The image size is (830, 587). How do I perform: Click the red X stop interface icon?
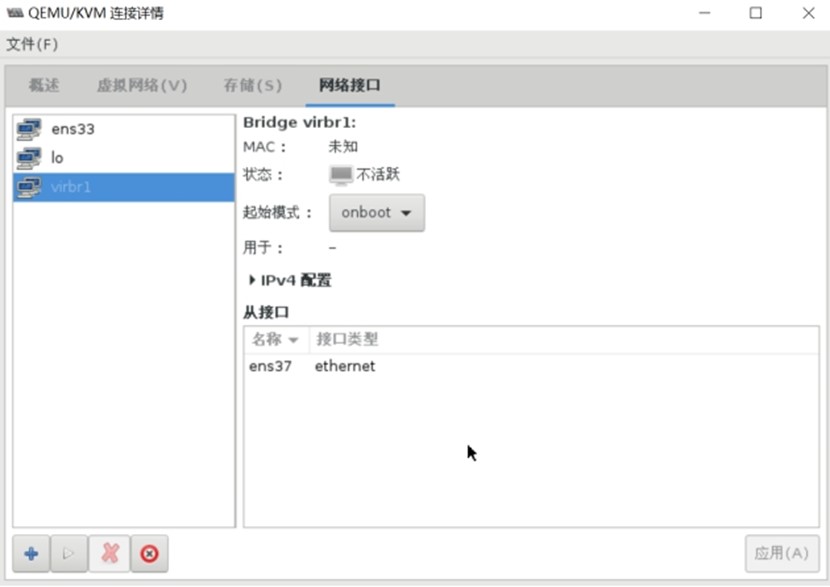[x=110, y=553]
